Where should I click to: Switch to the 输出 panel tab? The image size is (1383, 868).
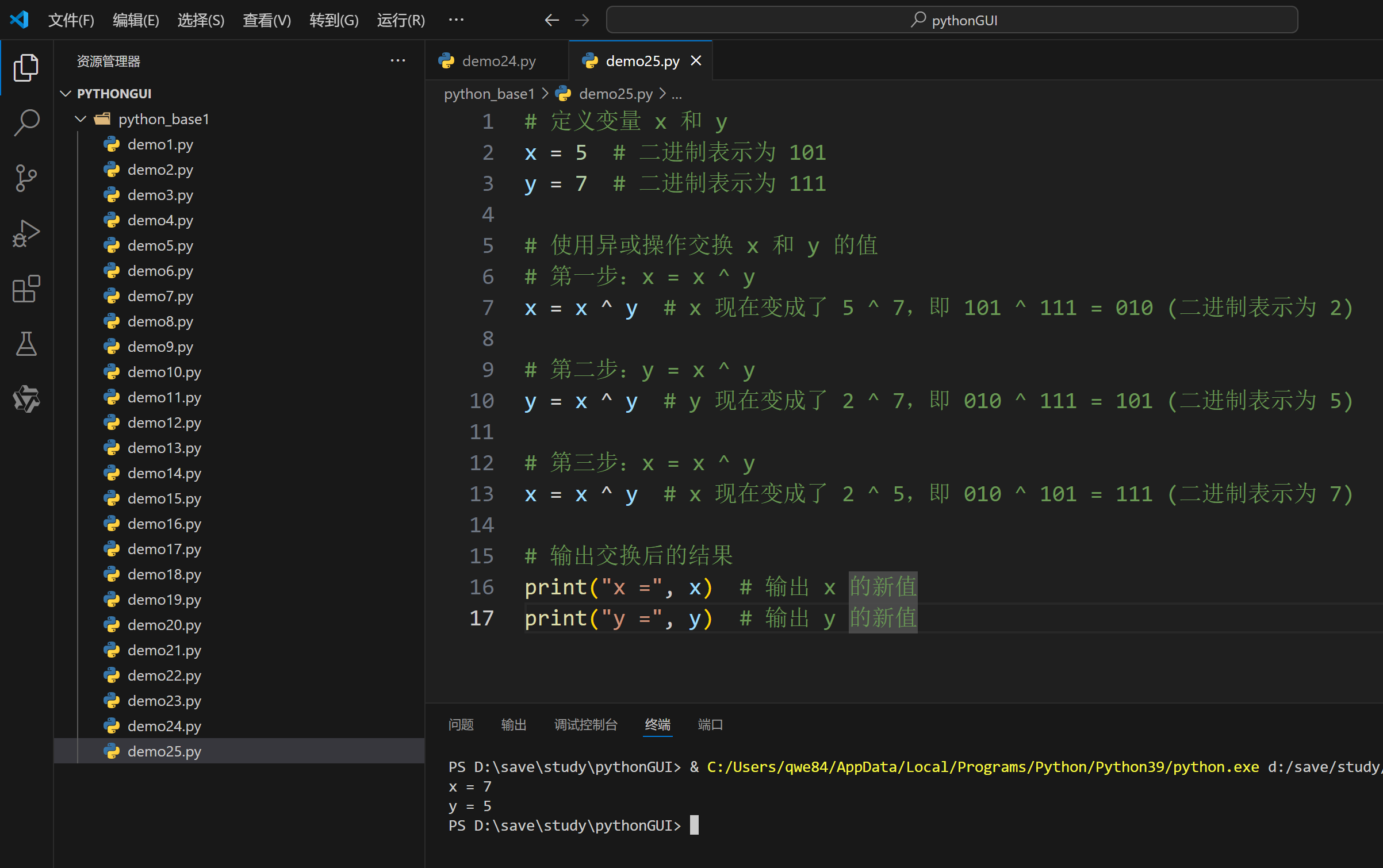click(x=514, y=724)
